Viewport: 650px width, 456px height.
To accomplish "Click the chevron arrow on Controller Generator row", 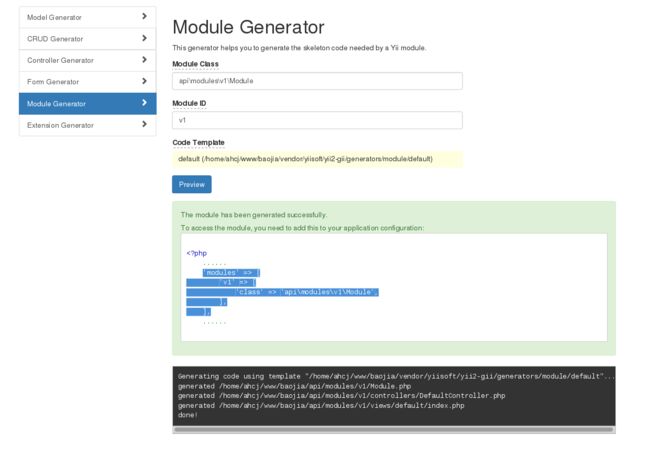I will (144, 60).
